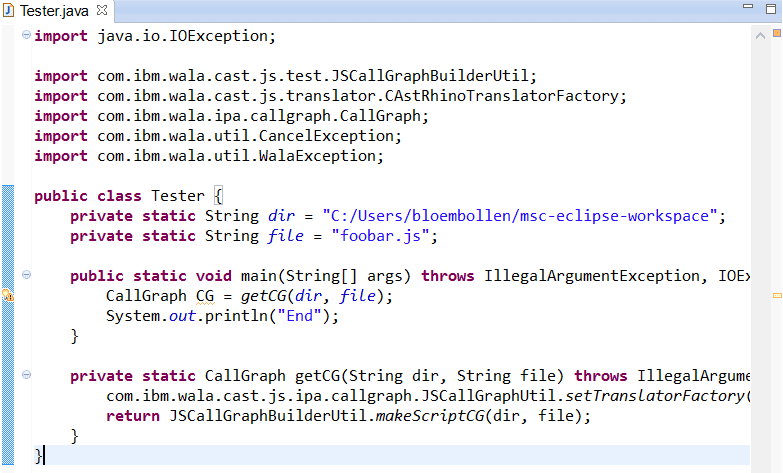This screenshot has width=783, height=473.
Task: Click the Tester class name in declaration
Action: pyautogui.click(x=177, y=196)
